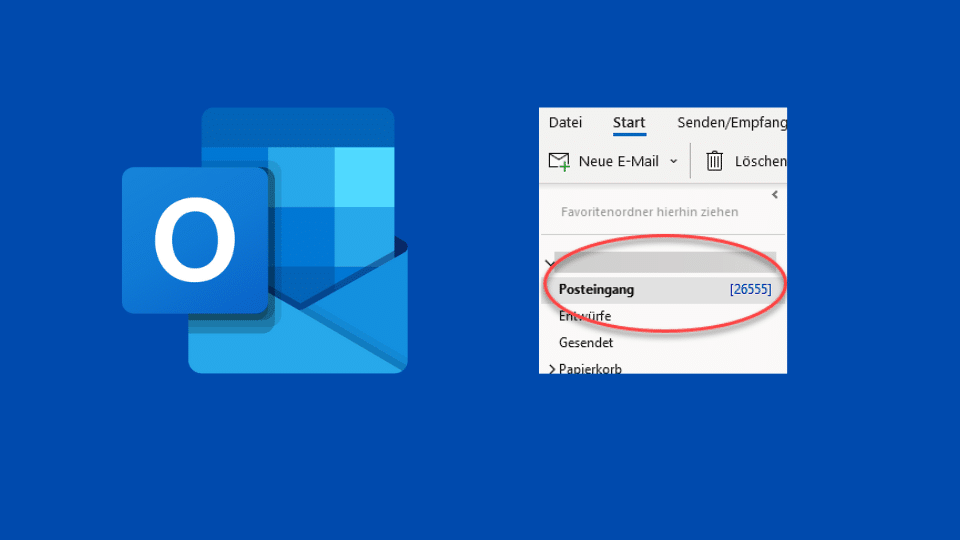Click the Löschen trash can icon
Viewport: 960px width, 540px height.
coord(714,161)
